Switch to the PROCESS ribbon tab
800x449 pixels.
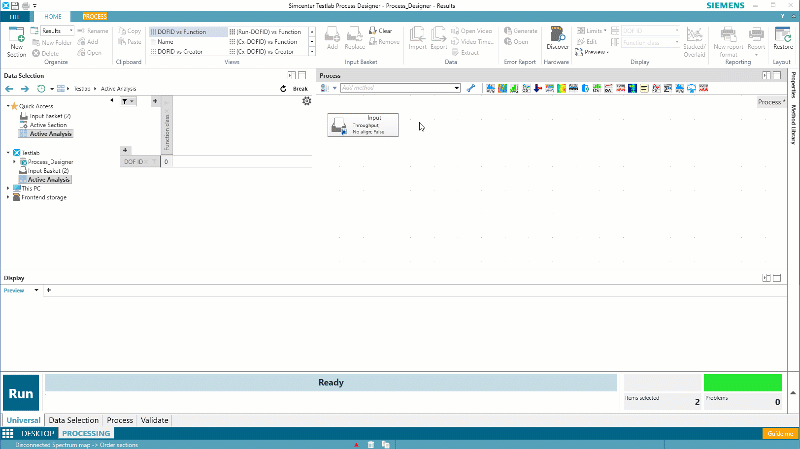[95, 17]
